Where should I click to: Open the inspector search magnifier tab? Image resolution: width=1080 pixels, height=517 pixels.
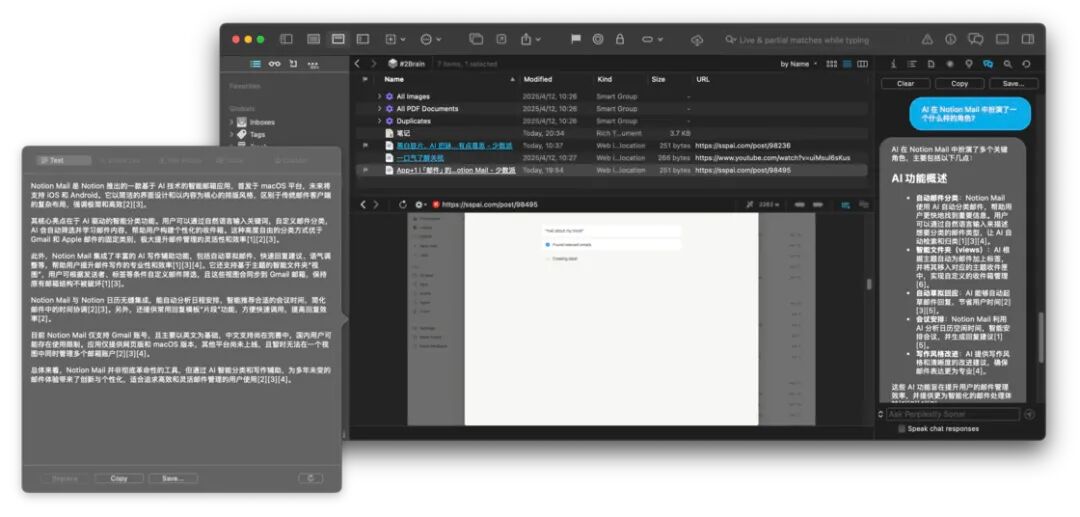[1007, 63]
